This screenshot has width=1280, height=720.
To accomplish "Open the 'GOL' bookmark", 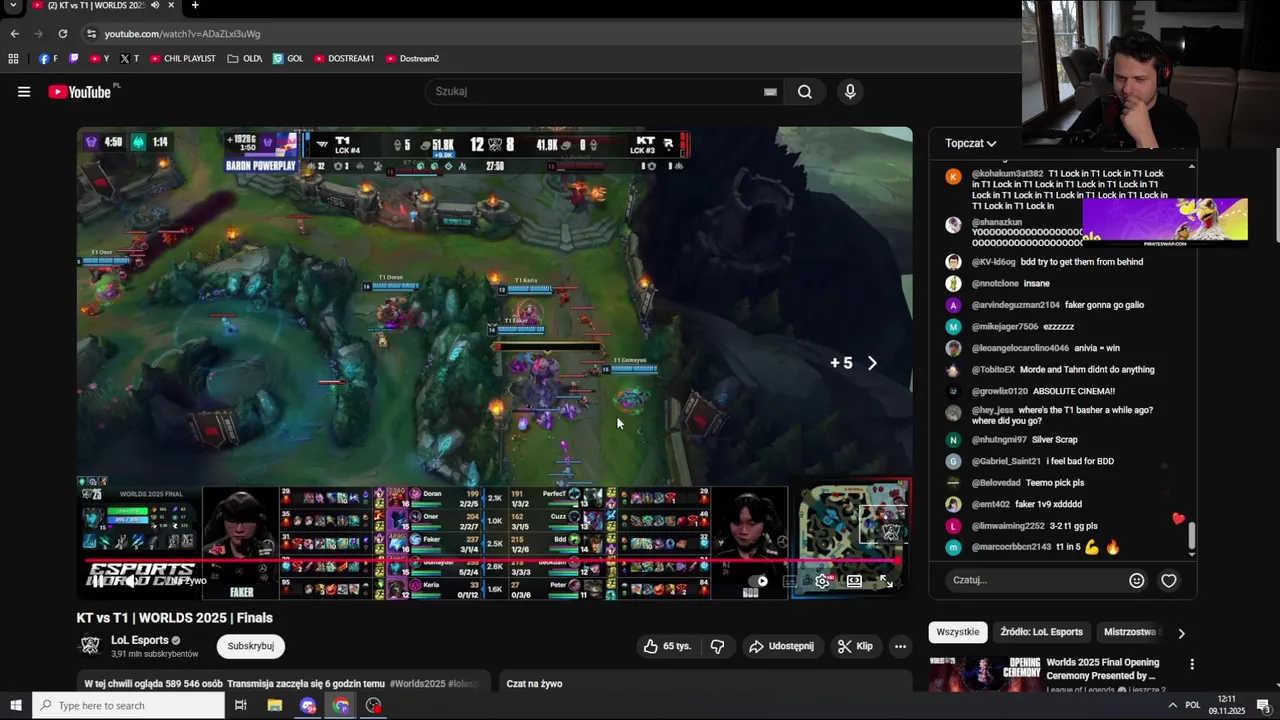I will 288,59.
